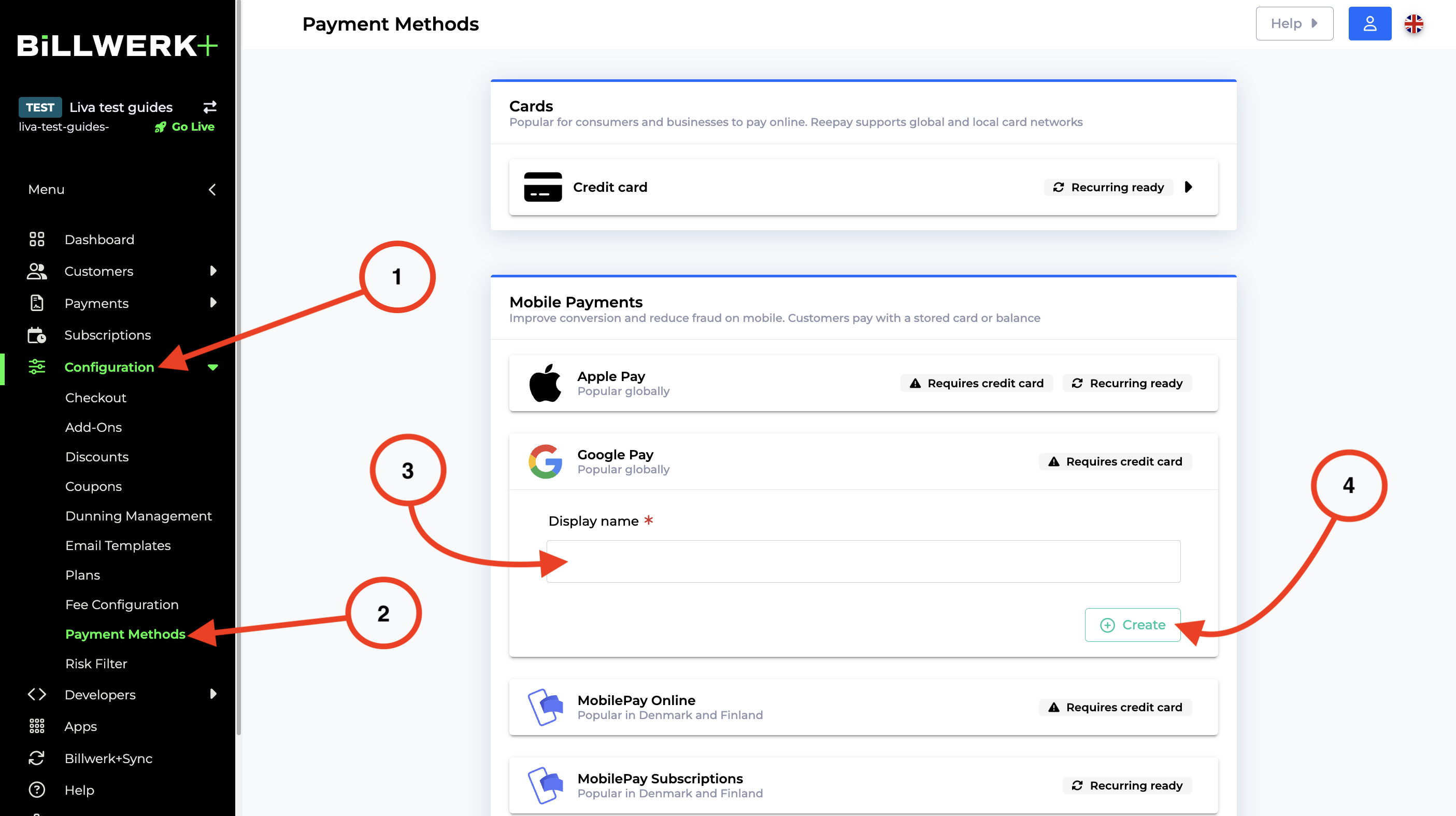Open Email Templates page
The width and height of the screenshot is (1456, 816).
pyautogui.click(x=118, y=545)
